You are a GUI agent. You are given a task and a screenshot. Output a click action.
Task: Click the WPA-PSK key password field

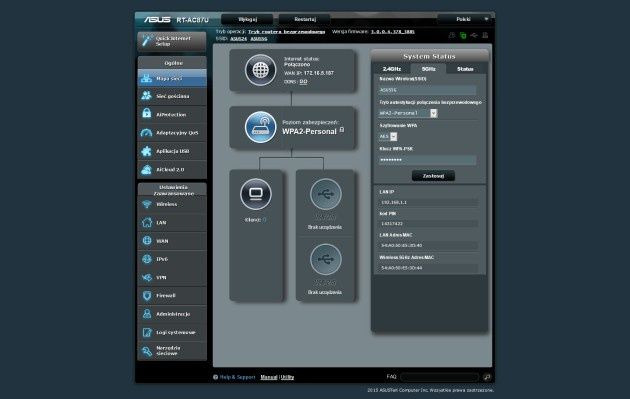(427, 160)
